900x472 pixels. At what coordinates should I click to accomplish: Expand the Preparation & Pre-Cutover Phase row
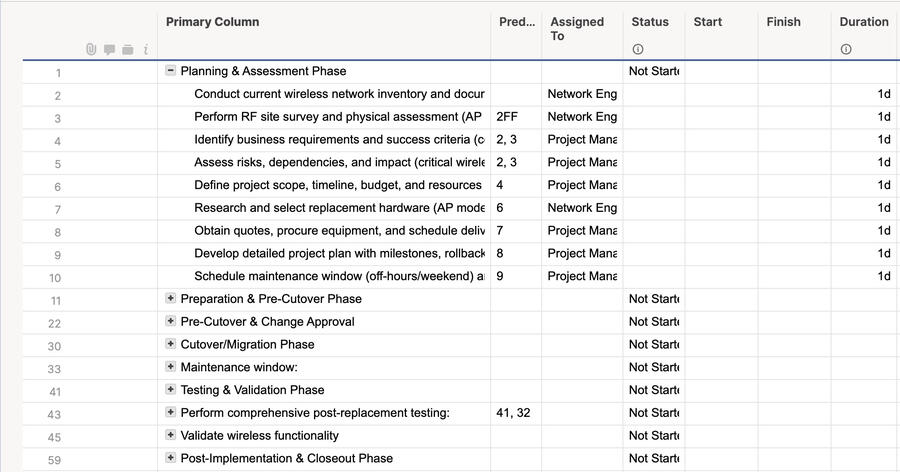coord(171,298)
